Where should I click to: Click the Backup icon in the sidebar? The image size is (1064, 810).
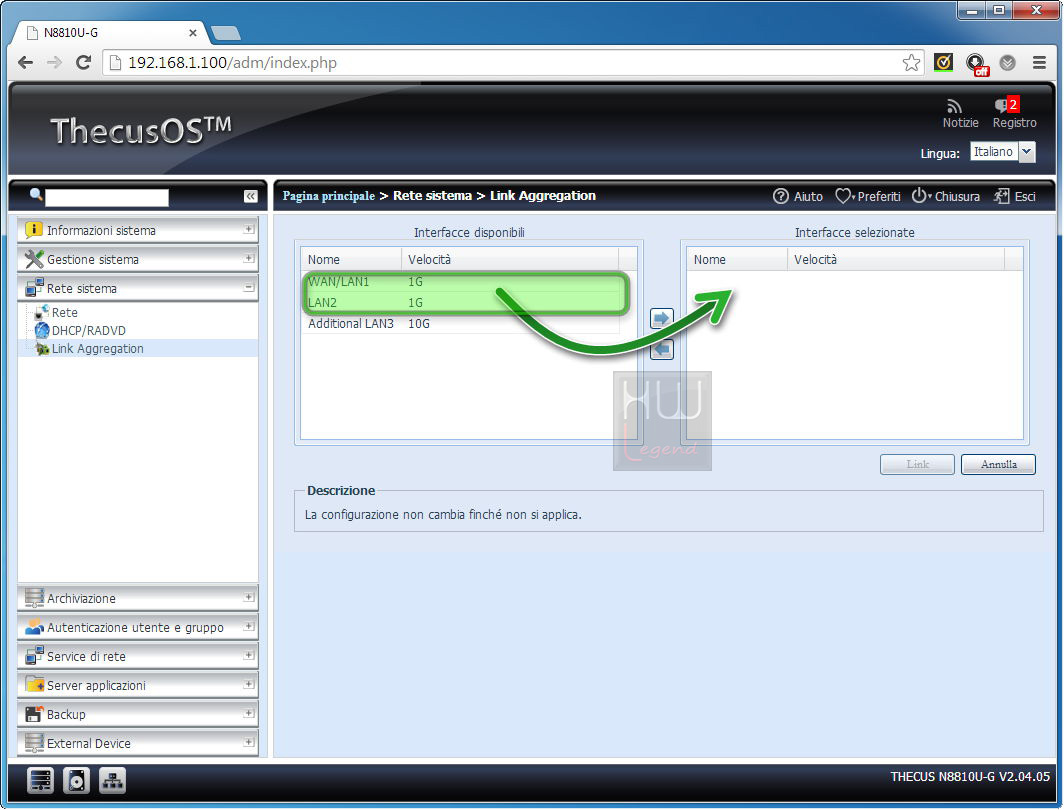click(33, 714)
